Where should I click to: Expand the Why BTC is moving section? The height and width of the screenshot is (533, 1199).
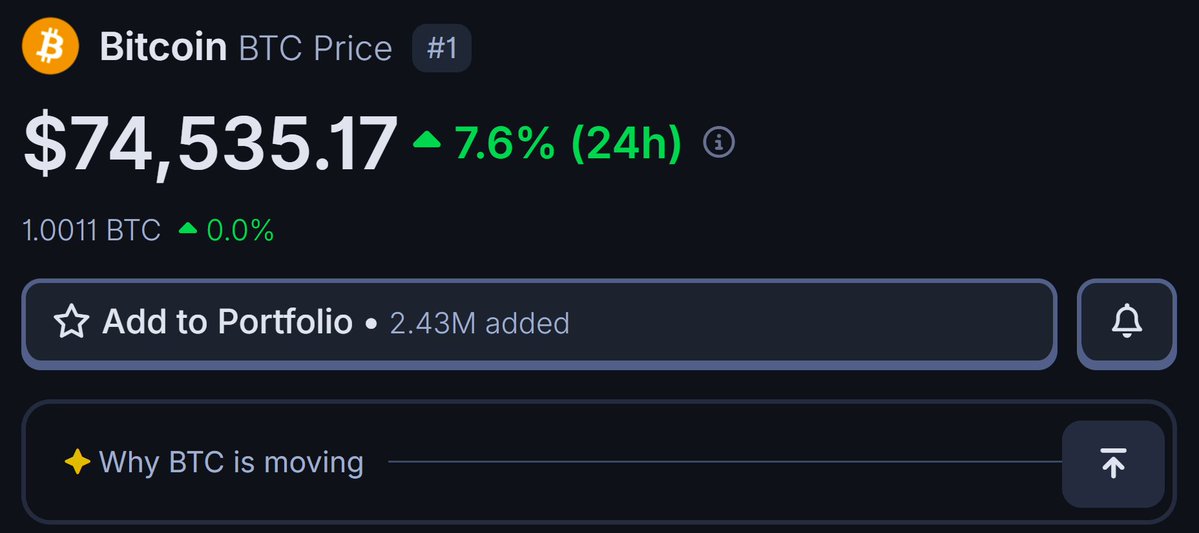tap(599, 462)
